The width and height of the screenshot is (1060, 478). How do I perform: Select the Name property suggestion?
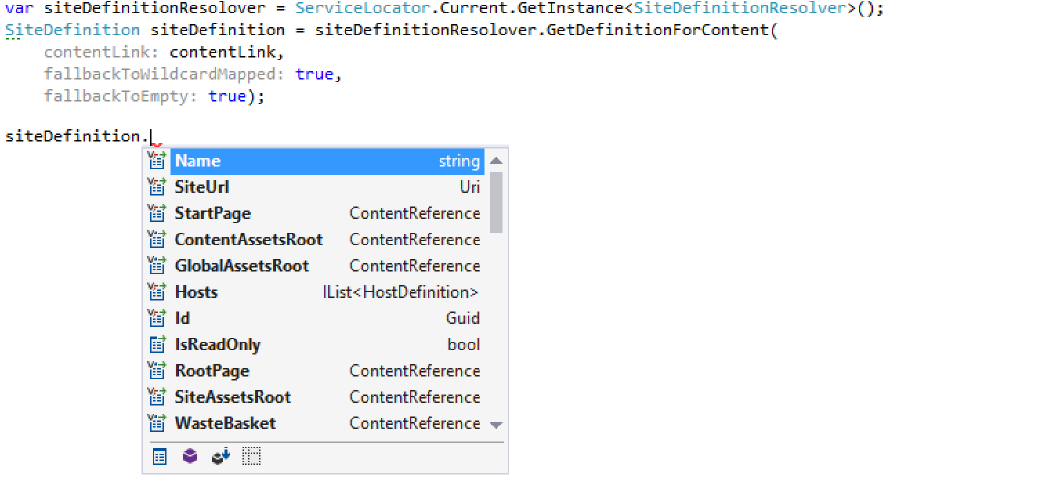pyautogui.click(x=197, y=161)
